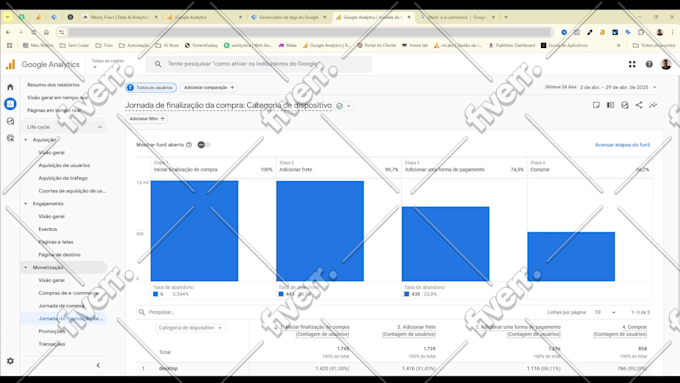The width and height of the screenshot is (680, 383).
Task: Click the Todos os usuários chip
Action: click(151, 88)
